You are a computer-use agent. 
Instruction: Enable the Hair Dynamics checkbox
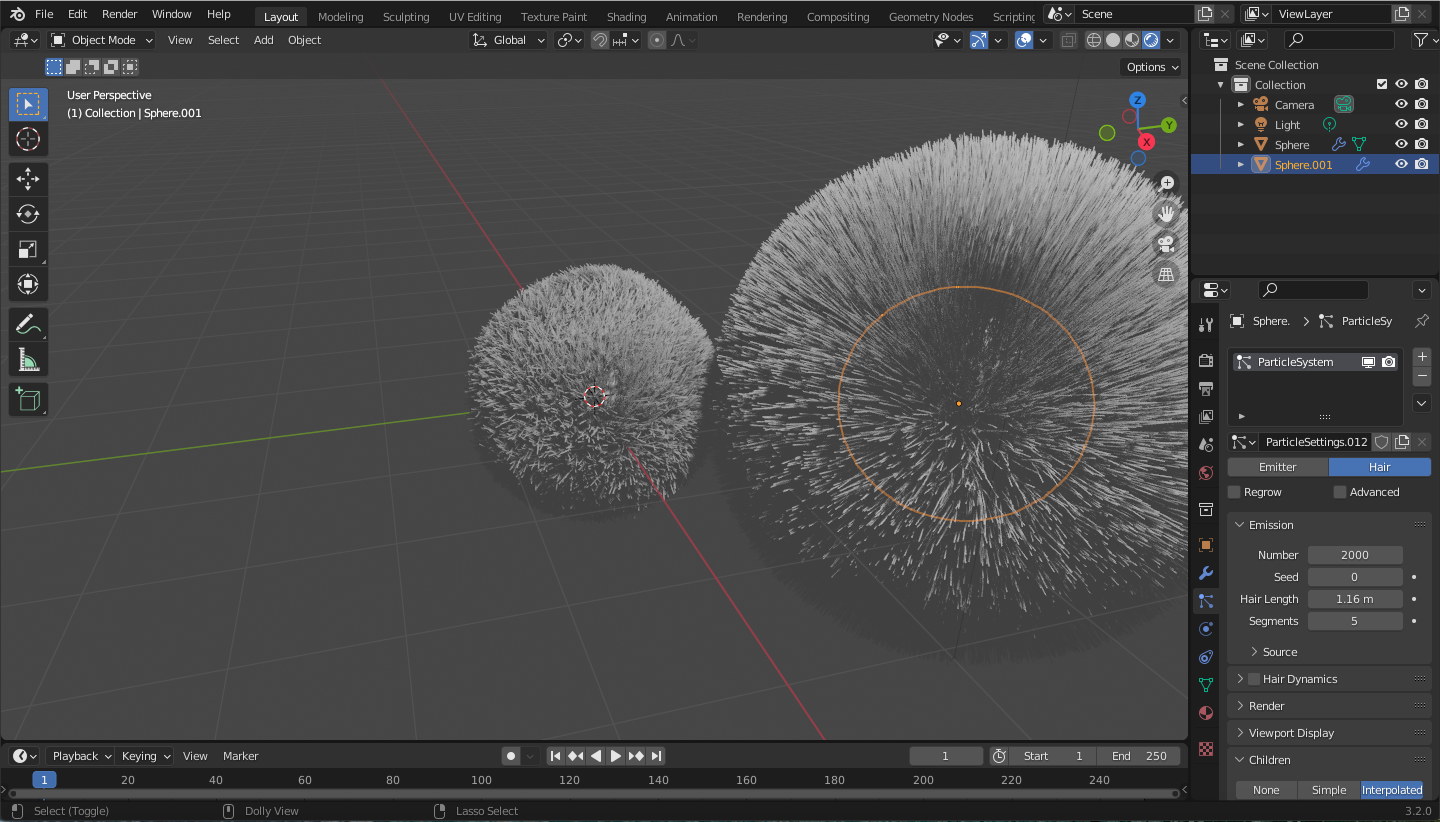click(x=1254, y=679)
